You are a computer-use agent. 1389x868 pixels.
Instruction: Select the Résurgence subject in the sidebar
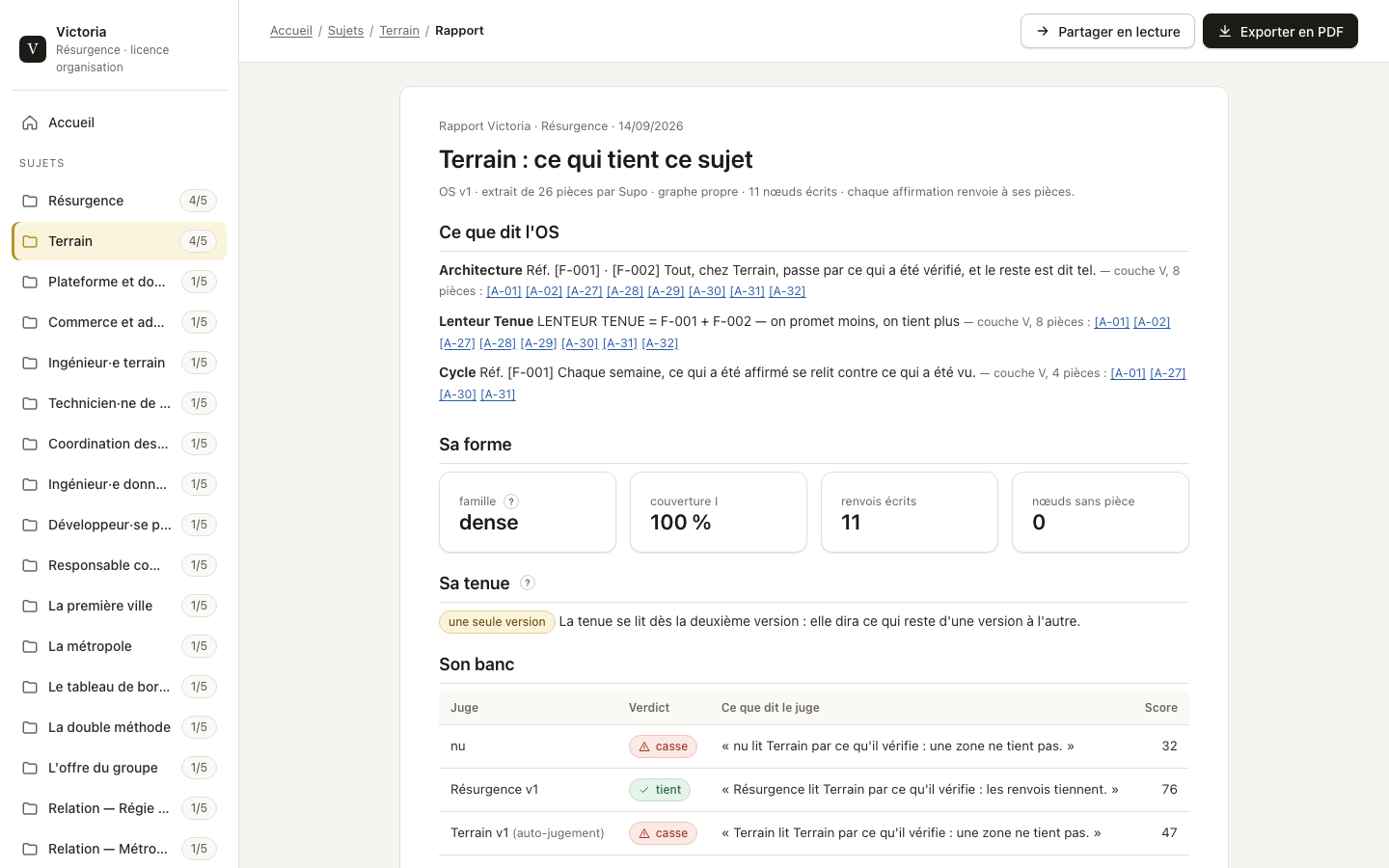click(119, 201)
